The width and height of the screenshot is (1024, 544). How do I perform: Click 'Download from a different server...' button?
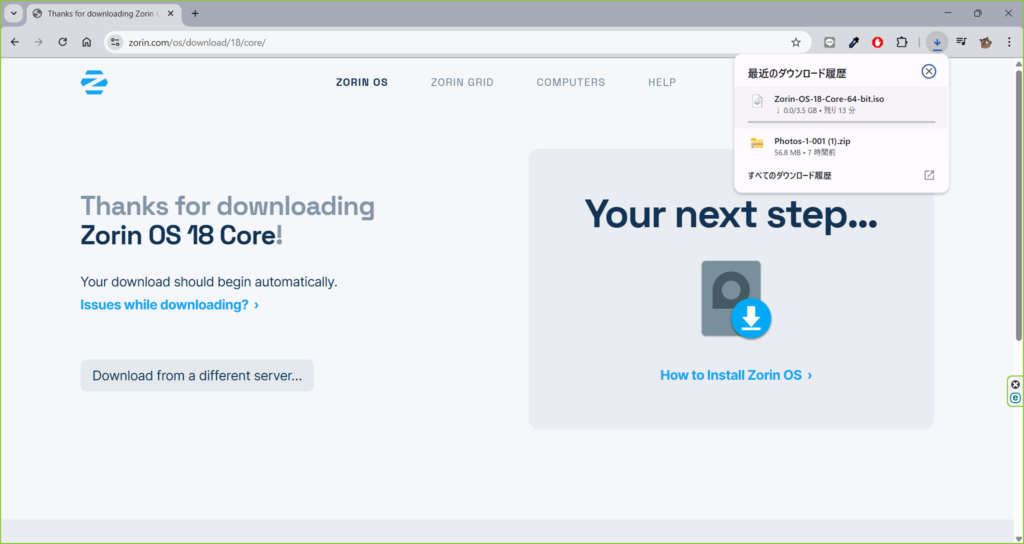[x=197, y=376]
